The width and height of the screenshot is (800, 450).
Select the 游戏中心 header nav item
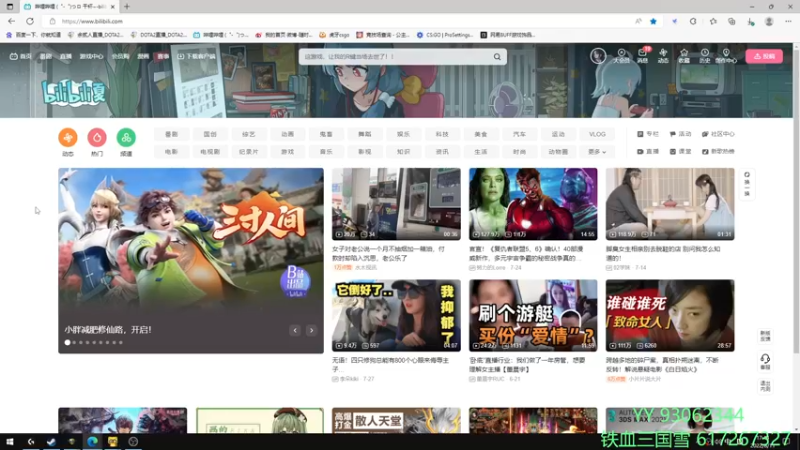91,56
